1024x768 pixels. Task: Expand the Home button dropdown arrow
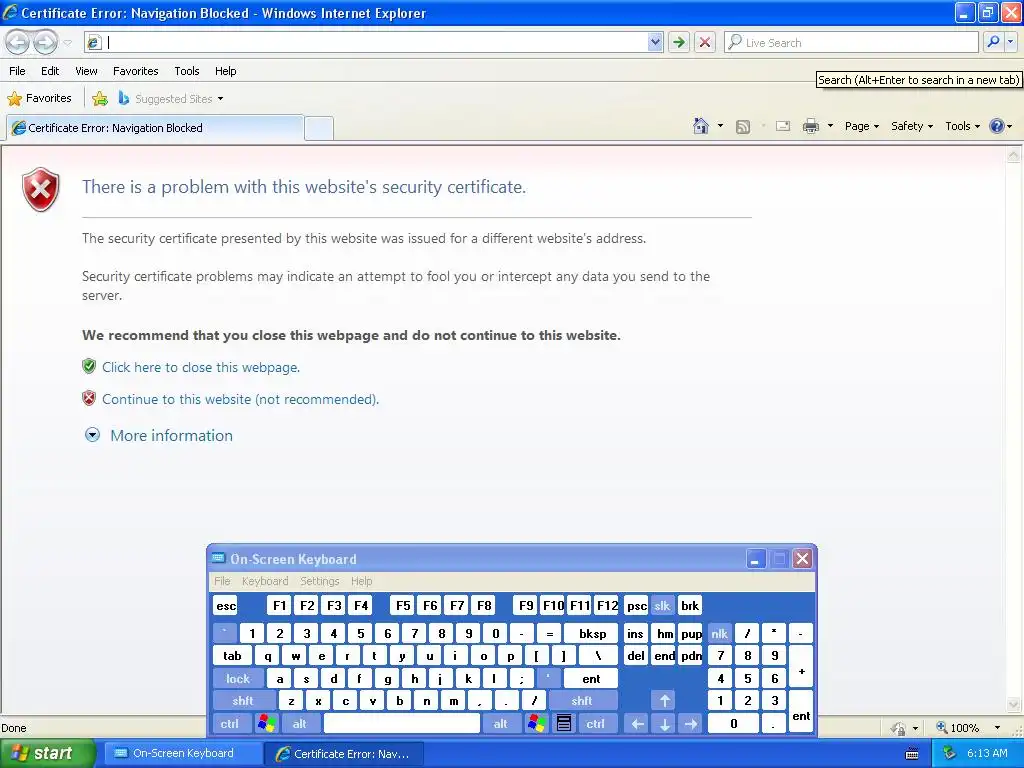coord(720,126)
